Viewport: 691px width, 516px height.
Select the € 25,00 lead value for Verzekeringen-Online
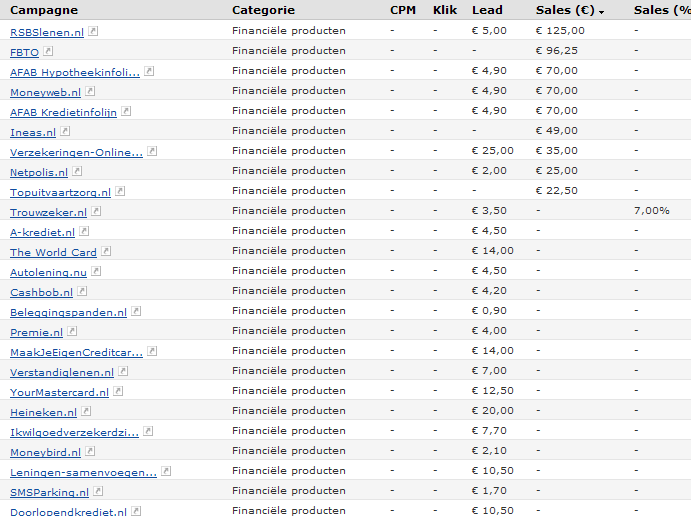[492, 151]
